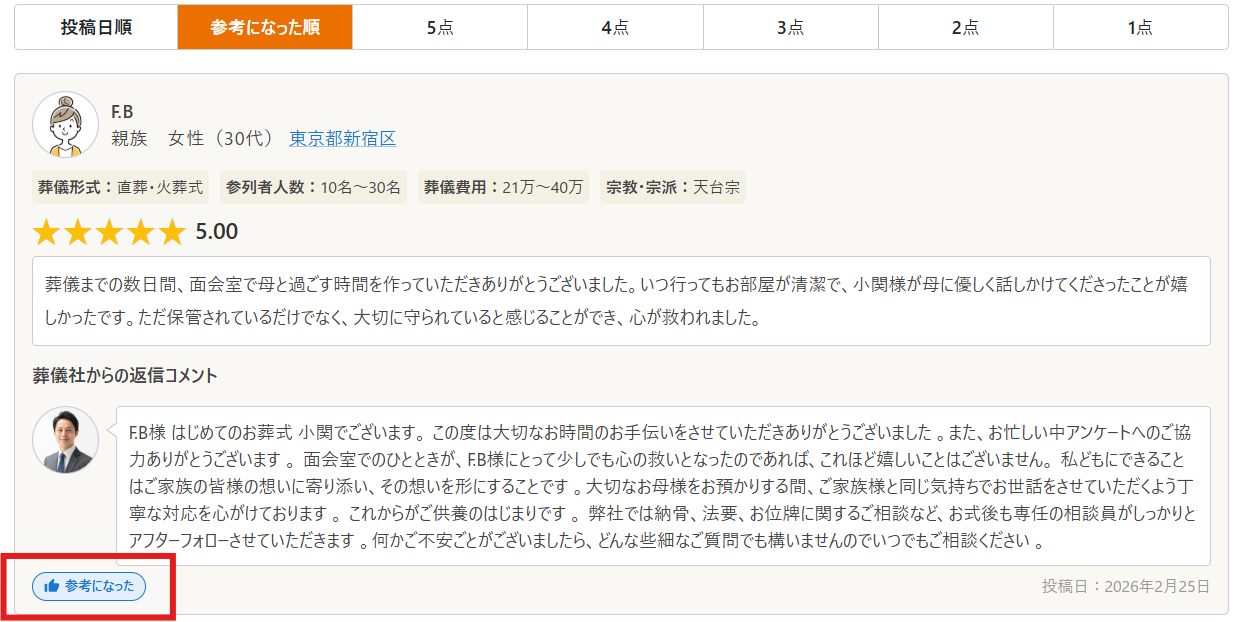Filter reviews by 5点 rating
Image resolution: width=1241 pixels, height=622 pixels.
pos(440,27)
